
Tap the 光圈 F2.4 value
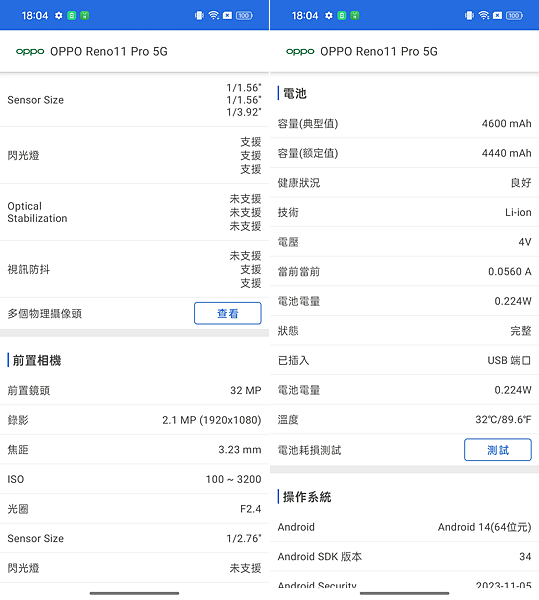(x=251, y=509)
